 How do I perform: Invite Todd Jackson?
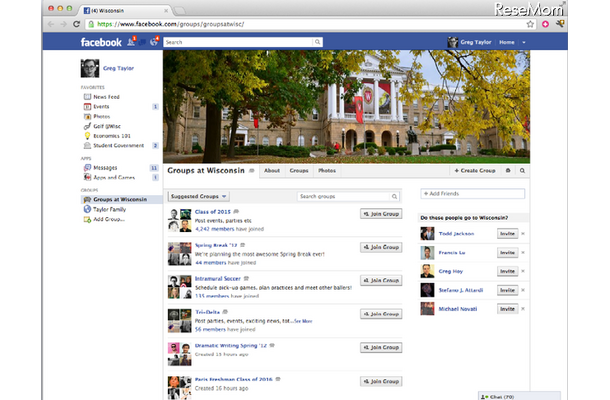click(x=507, y=233)
